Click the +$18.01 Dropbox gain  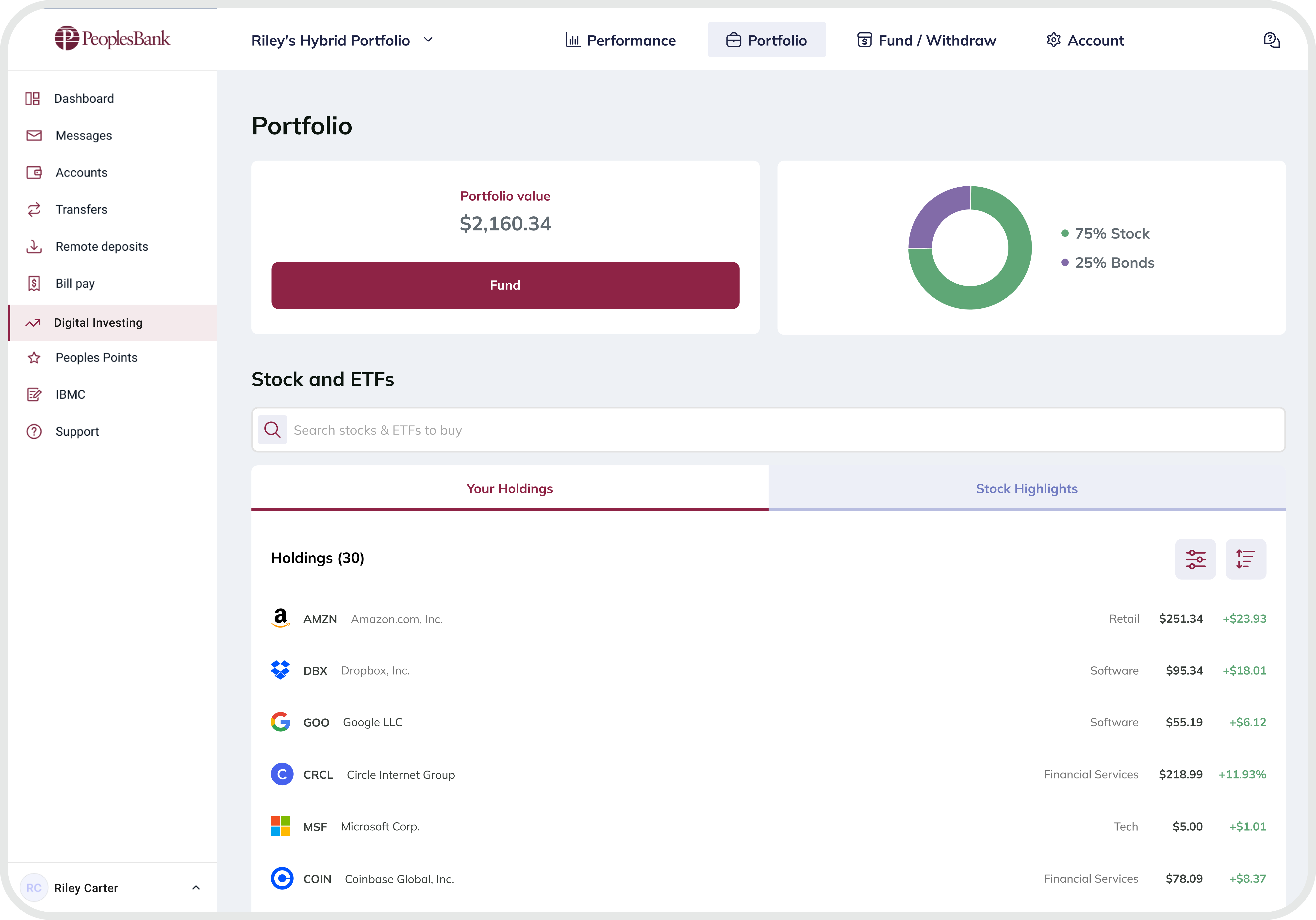(1244, 671)
